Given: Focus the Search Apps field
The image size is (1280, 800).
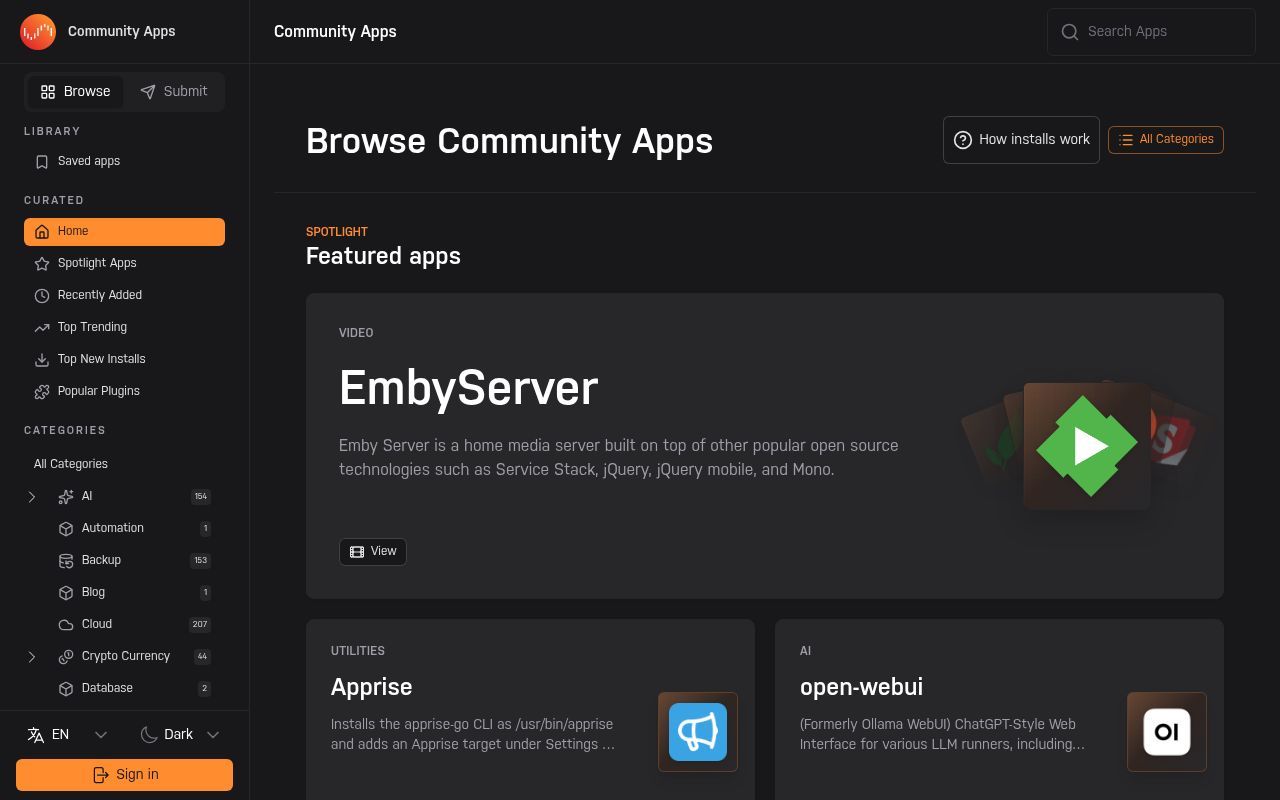Looking at the screenshot, I should (x=1151, y=32).
